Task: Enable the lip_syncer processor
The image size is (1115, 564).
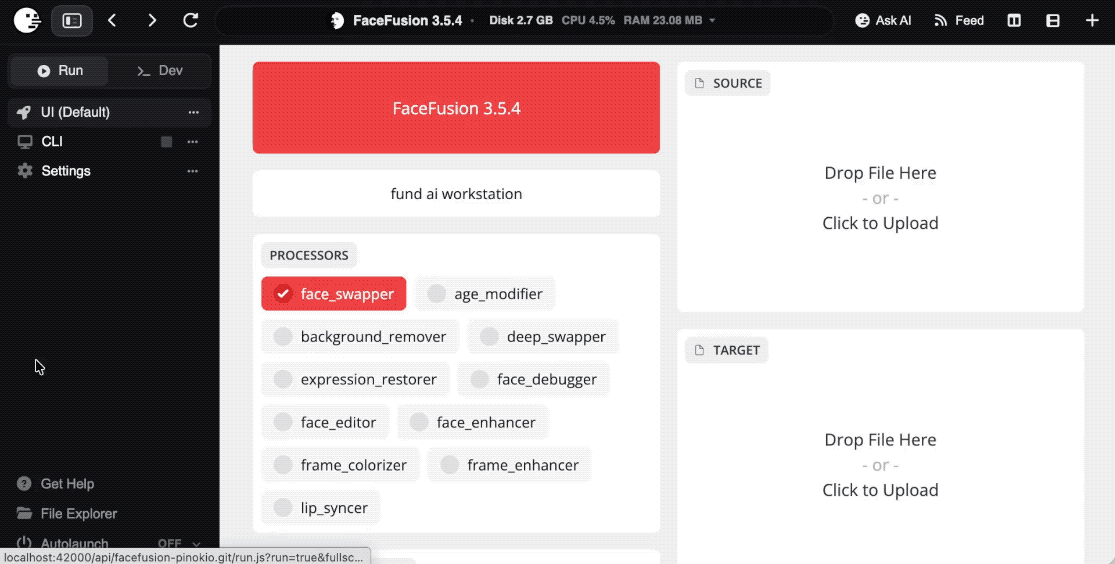Action: click(x=321, y=507)
